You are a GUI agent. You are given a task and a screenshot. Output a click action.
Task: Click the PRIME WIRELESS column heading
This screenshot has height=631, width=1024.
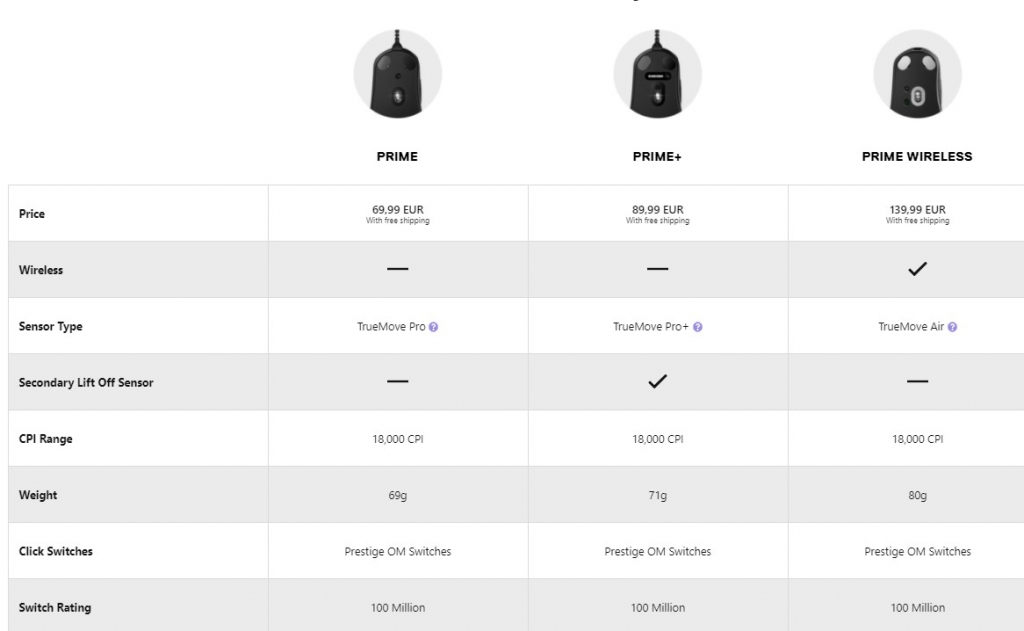[917, 157]
